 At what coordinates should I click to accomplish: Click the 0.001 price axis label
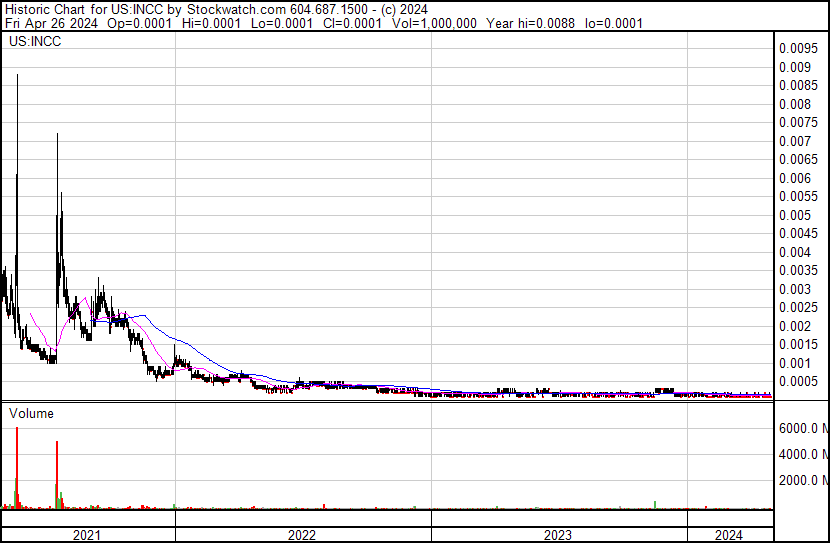click(795, 364)
